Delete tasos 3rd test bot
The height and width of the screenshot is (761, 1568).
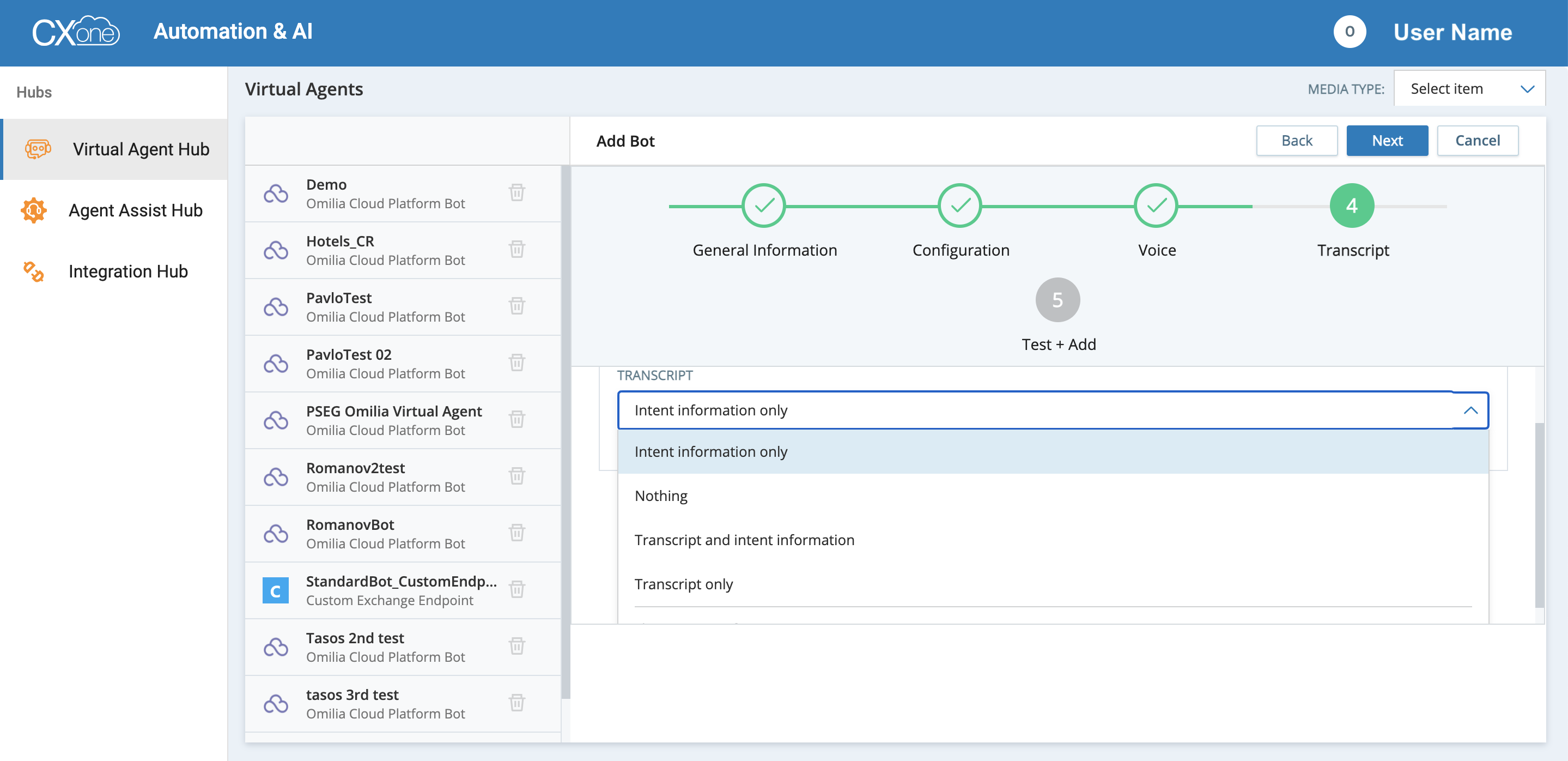pyautogui.click(x=517, y=703)
